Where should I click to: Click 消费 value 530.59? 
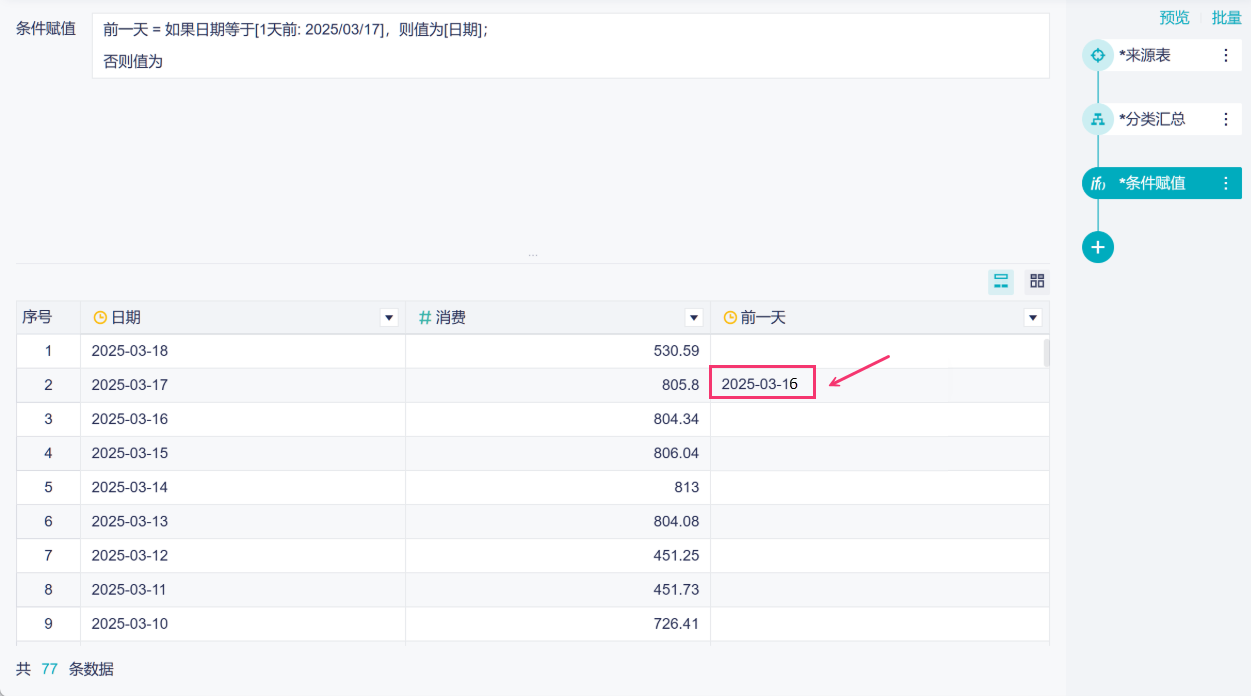[x=676, y=351]
